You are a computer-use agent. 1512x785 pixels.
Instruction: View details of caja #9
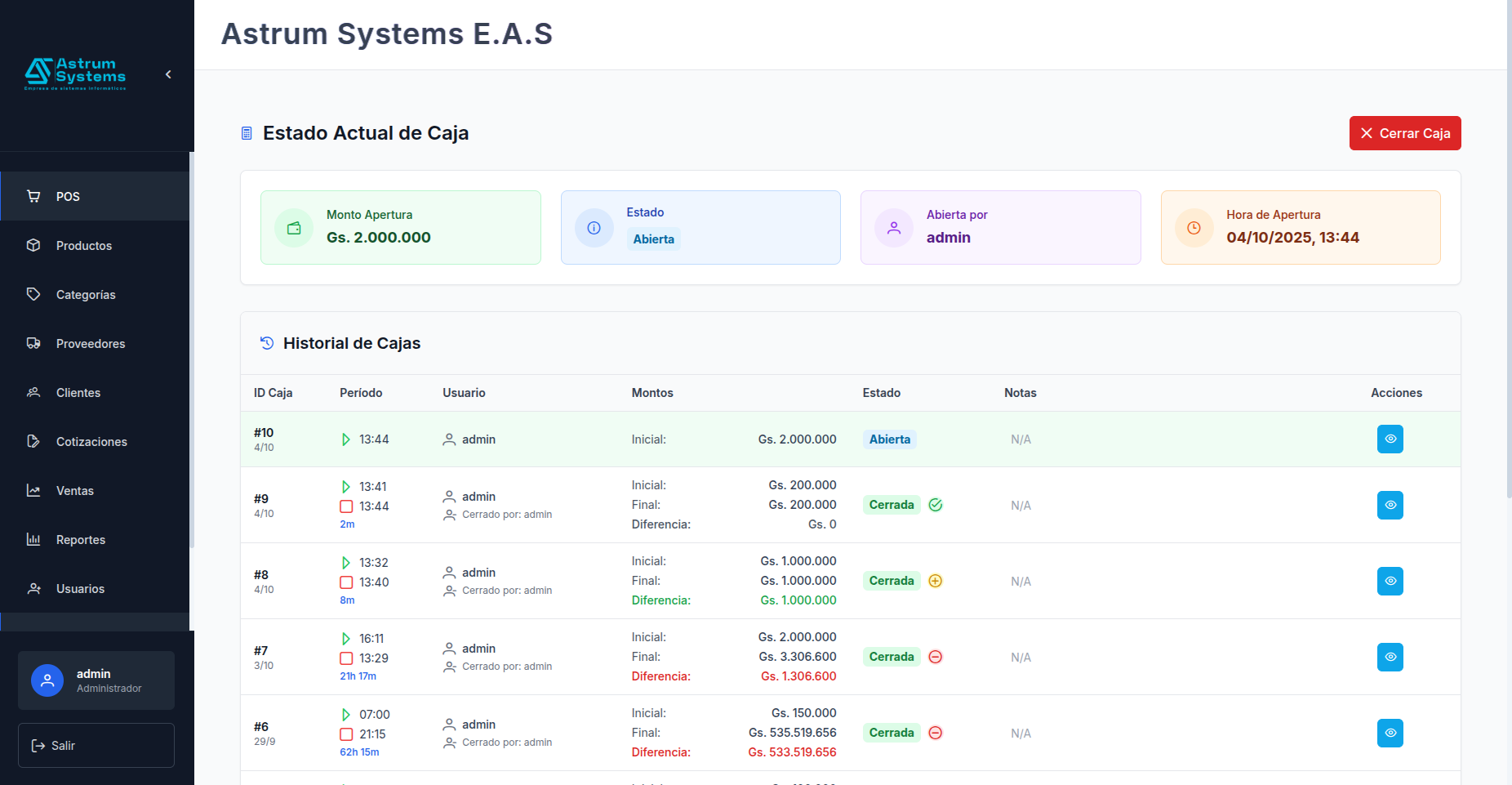point(1390,505)
